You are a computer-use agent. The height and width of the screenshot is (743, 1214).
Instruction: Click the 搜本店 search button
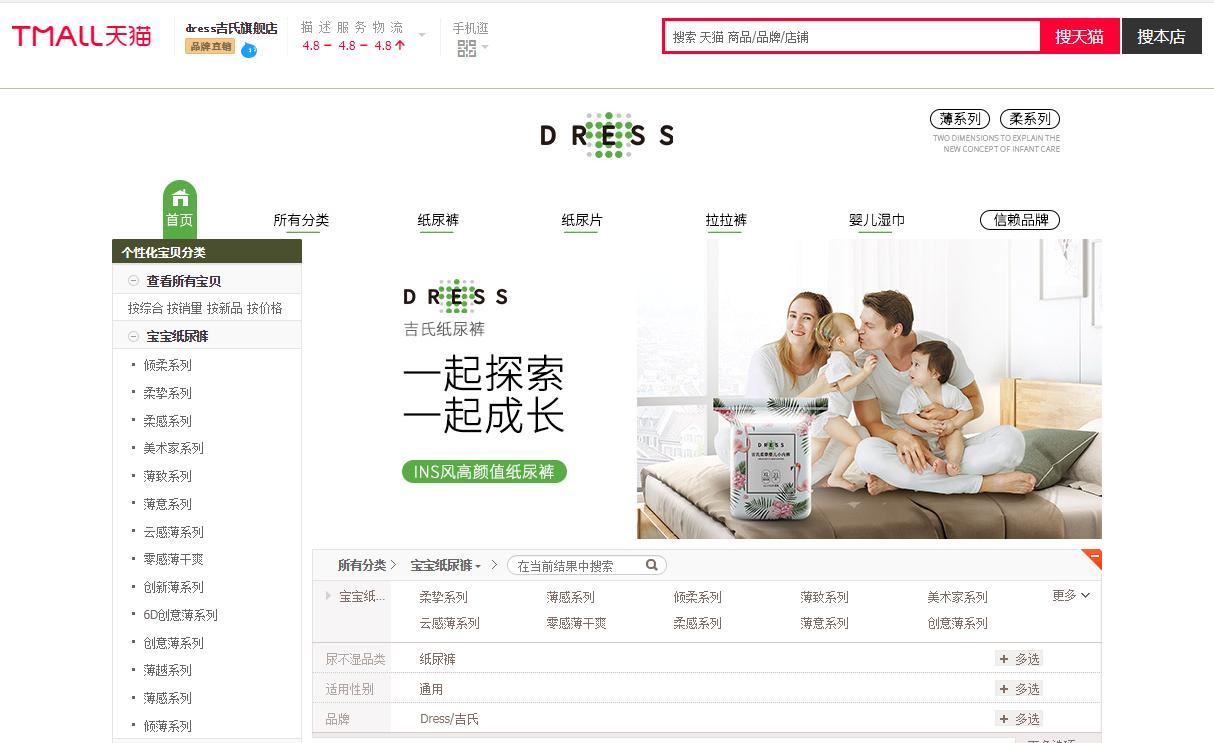click(x=1161, y=35)
